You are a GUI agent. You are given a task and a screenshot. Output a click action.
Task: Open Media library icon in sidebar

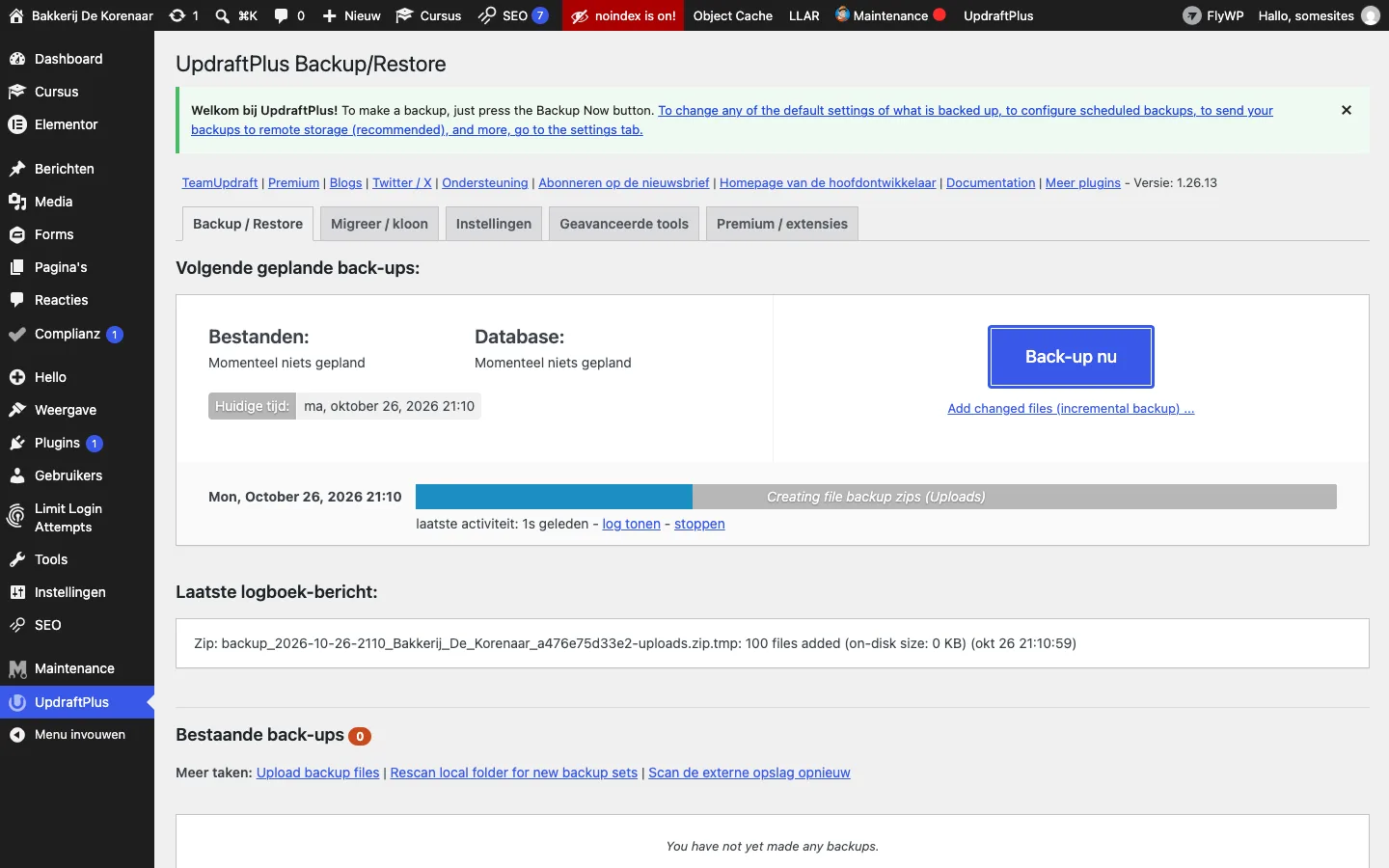(x=16, y=202)
